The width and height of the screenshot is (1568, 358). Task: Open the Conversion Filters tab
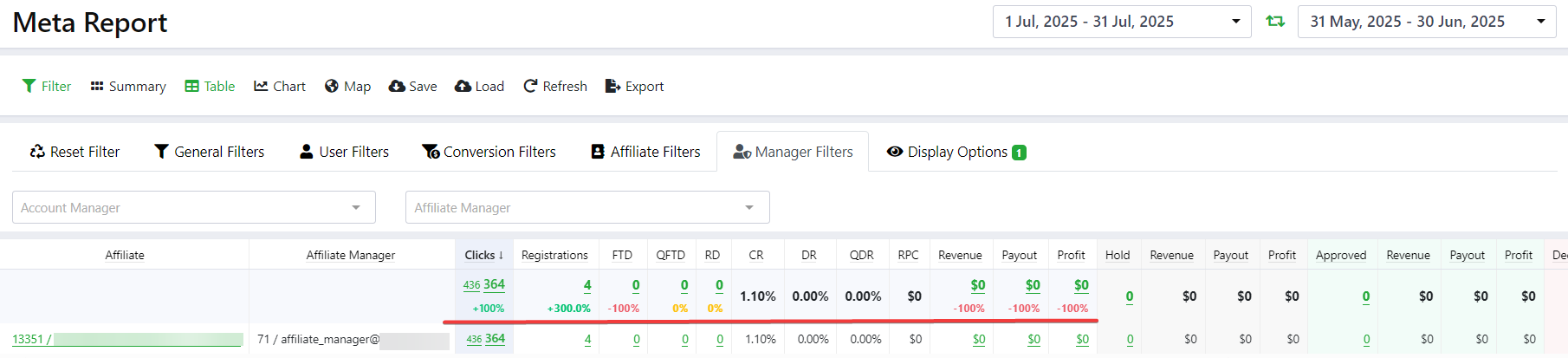coord(489,153)
